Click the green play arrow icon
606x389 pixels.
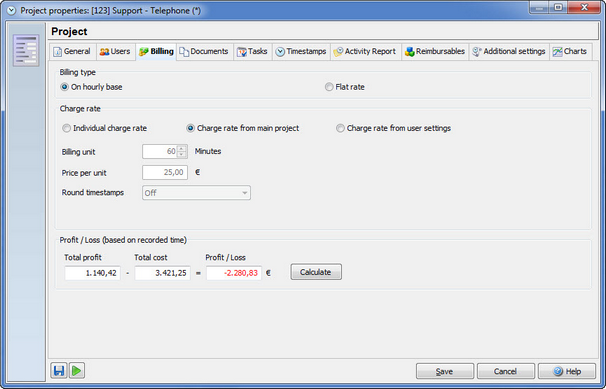pos(77,371)
